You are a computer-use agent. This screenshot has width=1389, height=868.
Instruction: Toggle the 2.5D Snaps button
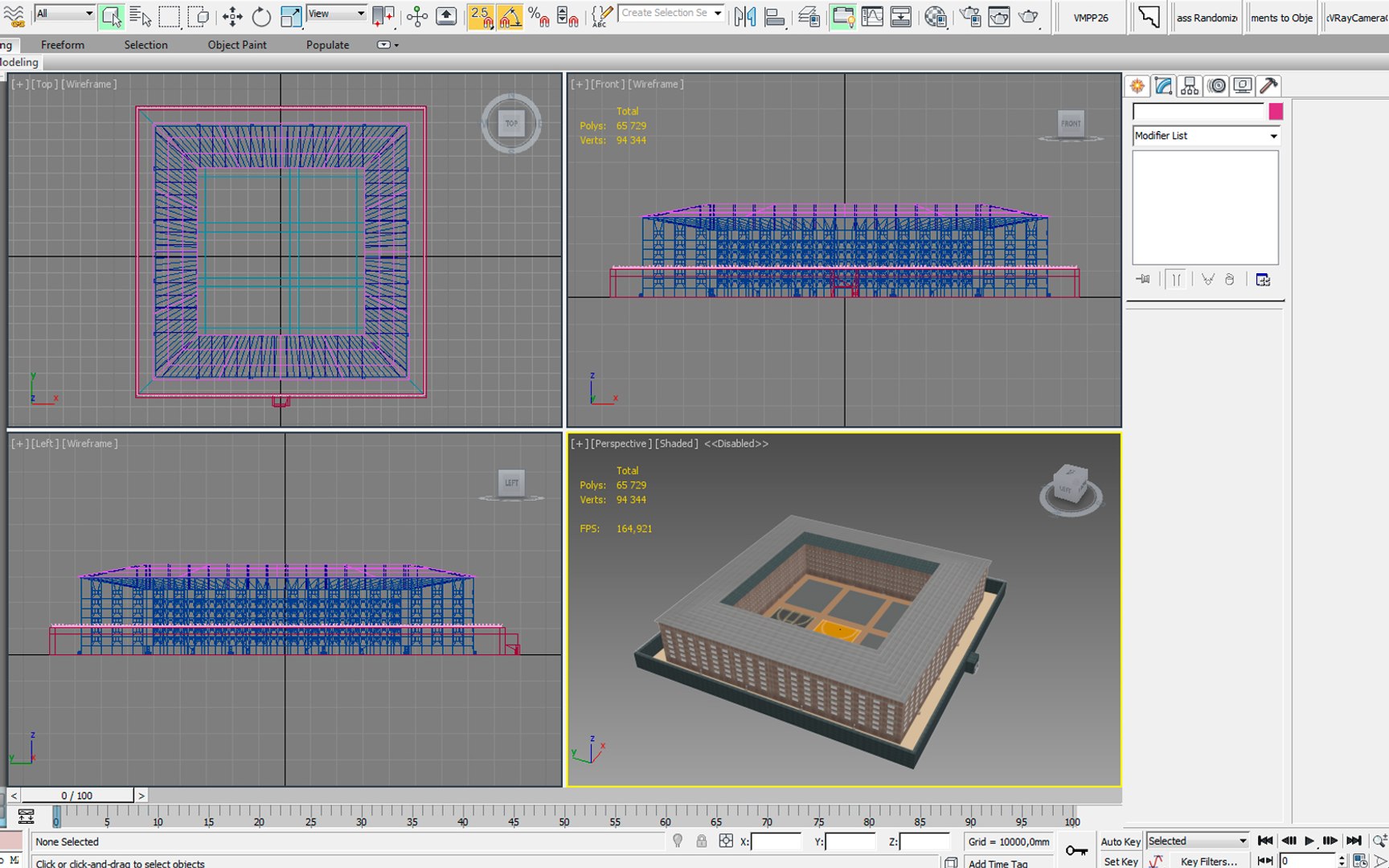pos(481,17)
